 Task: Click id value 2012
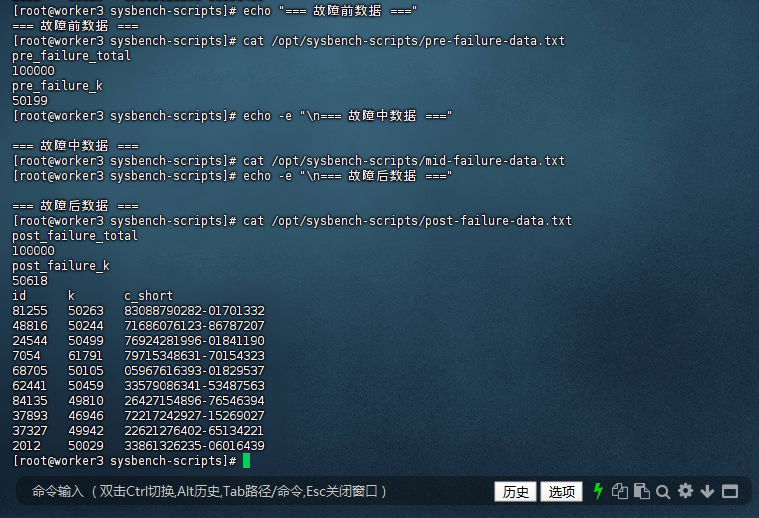coord(26,446)
